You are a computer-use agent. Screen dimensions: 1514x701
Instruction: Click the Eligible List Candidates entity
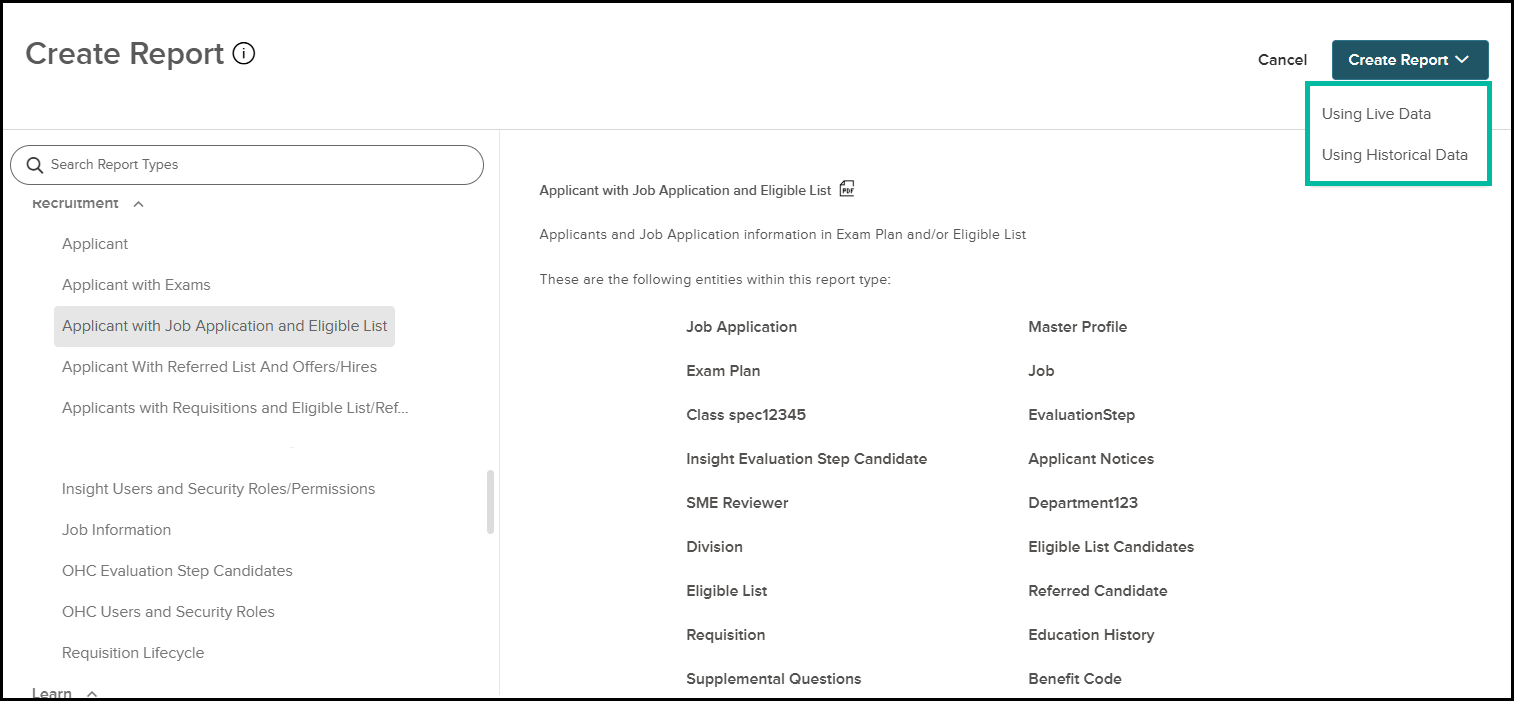coord(1111,547)
